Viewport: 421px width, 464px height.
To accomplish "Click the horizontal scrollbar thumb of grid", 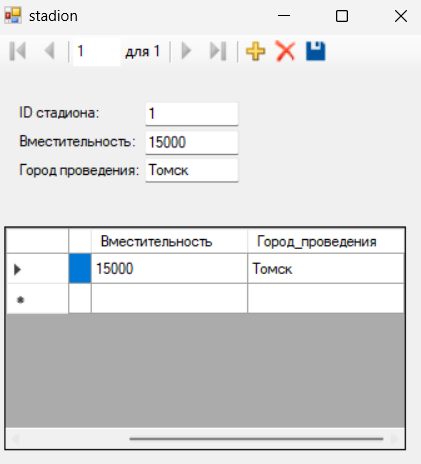I will pos(256,439).
